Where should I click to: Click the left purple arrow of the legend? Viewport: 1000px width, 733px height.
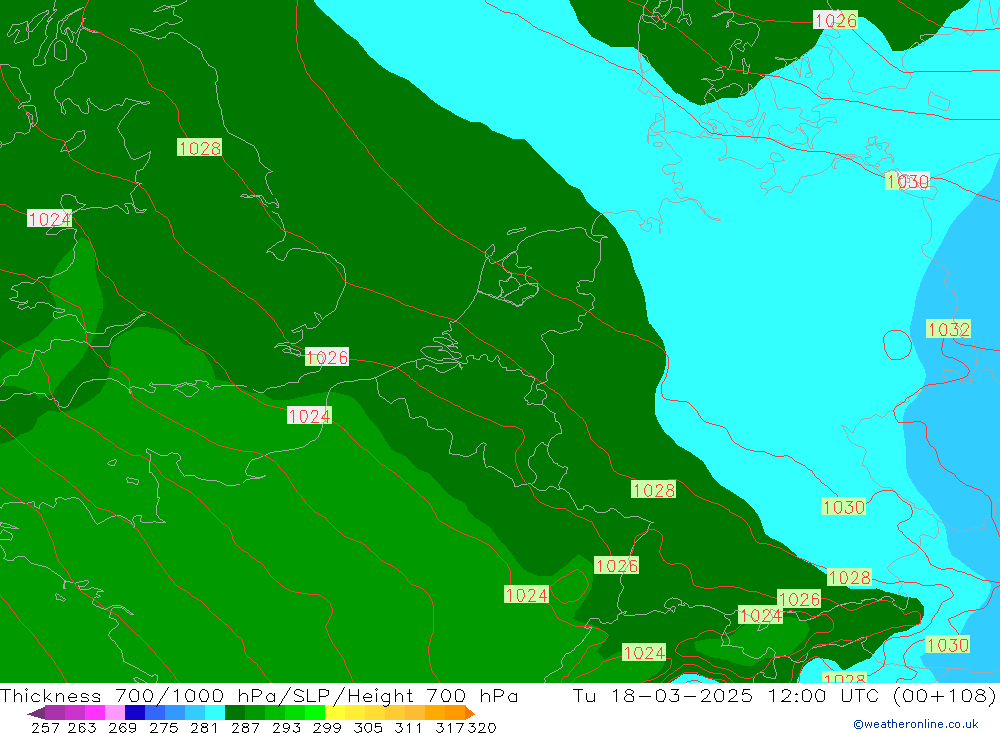(36, 713)
